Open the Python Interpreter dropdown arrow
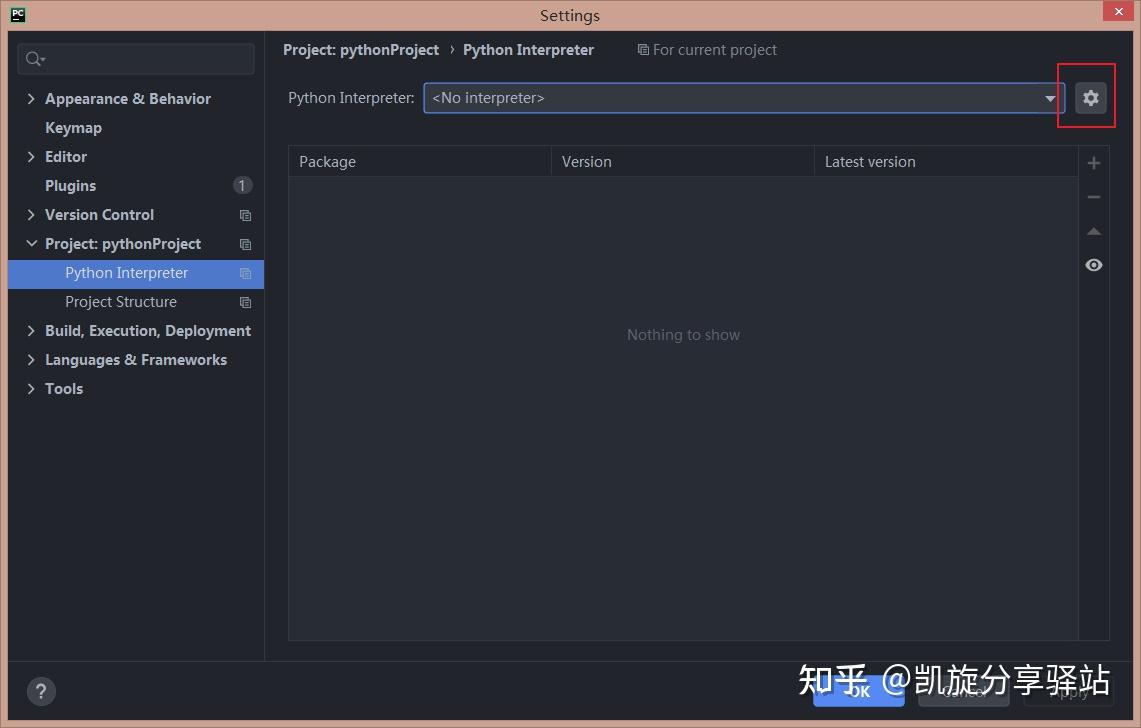Screen dimensions: 1141x728 [x=1049, y=98]
